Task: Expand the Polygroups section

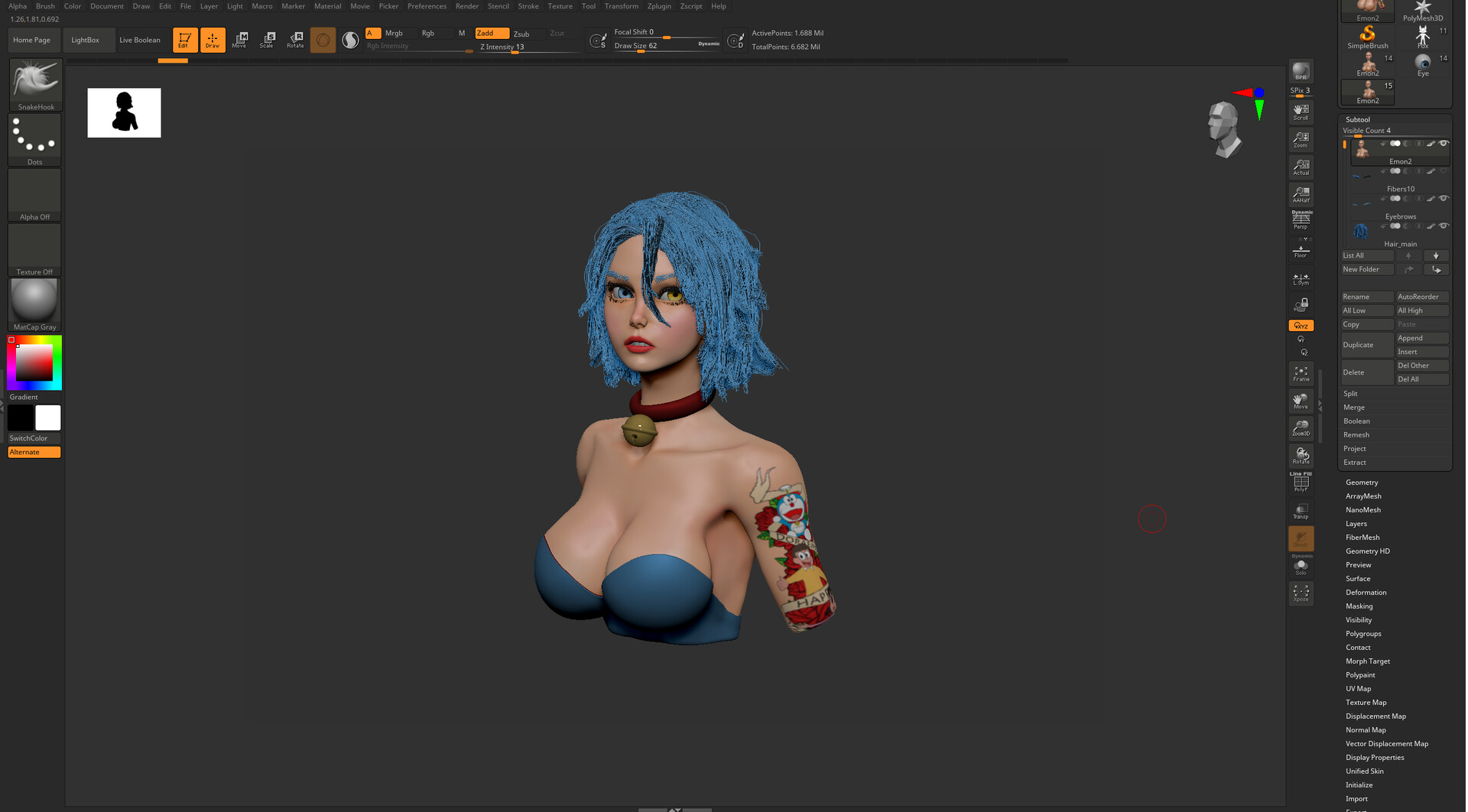Action: click(1363, 634)
